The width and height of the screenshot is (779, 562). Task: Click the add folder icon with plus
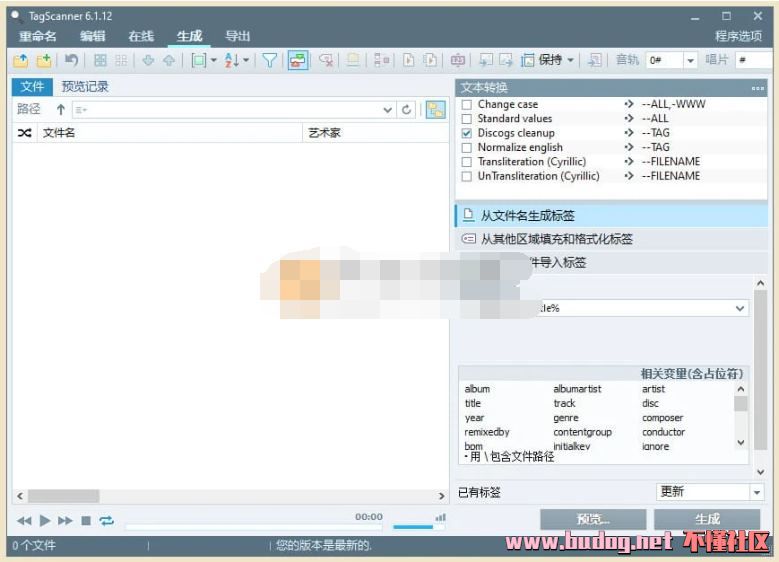(44, 61)
